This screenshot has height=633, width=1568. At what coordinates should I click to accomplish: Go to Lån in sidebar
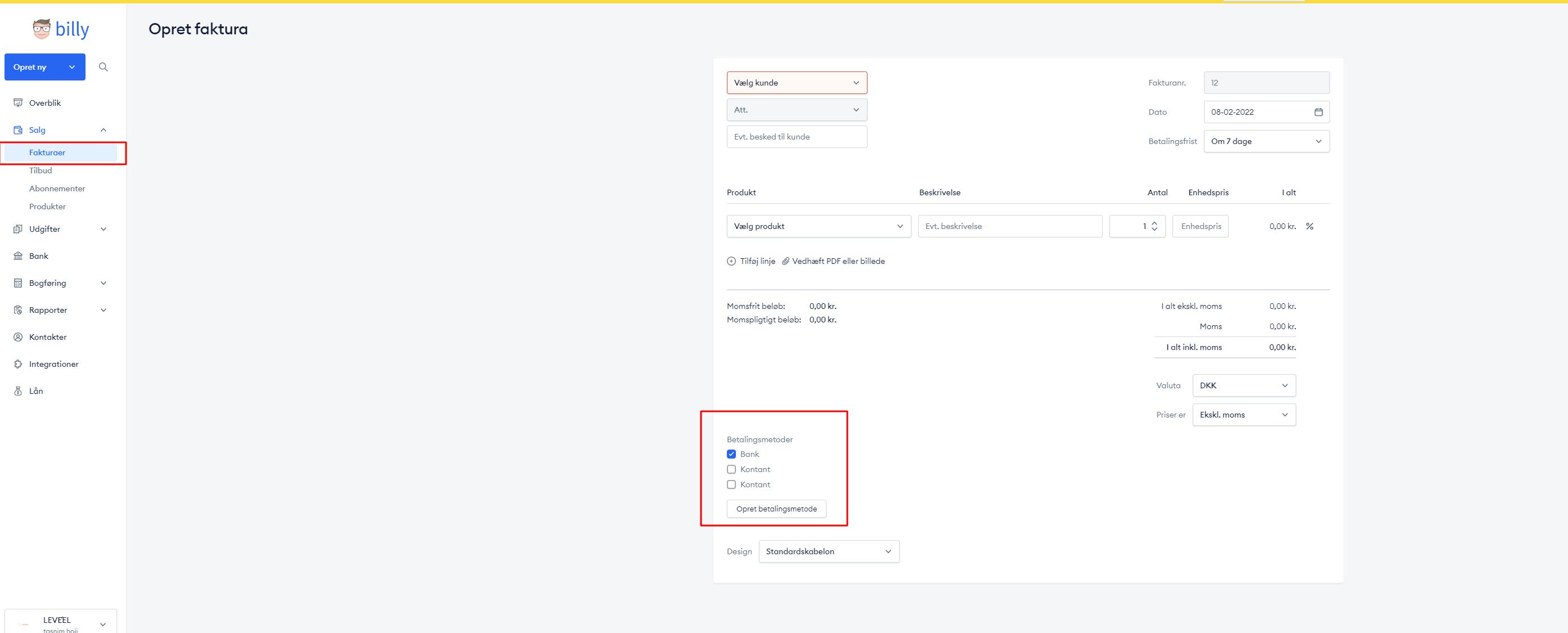(x=37, y=390)
